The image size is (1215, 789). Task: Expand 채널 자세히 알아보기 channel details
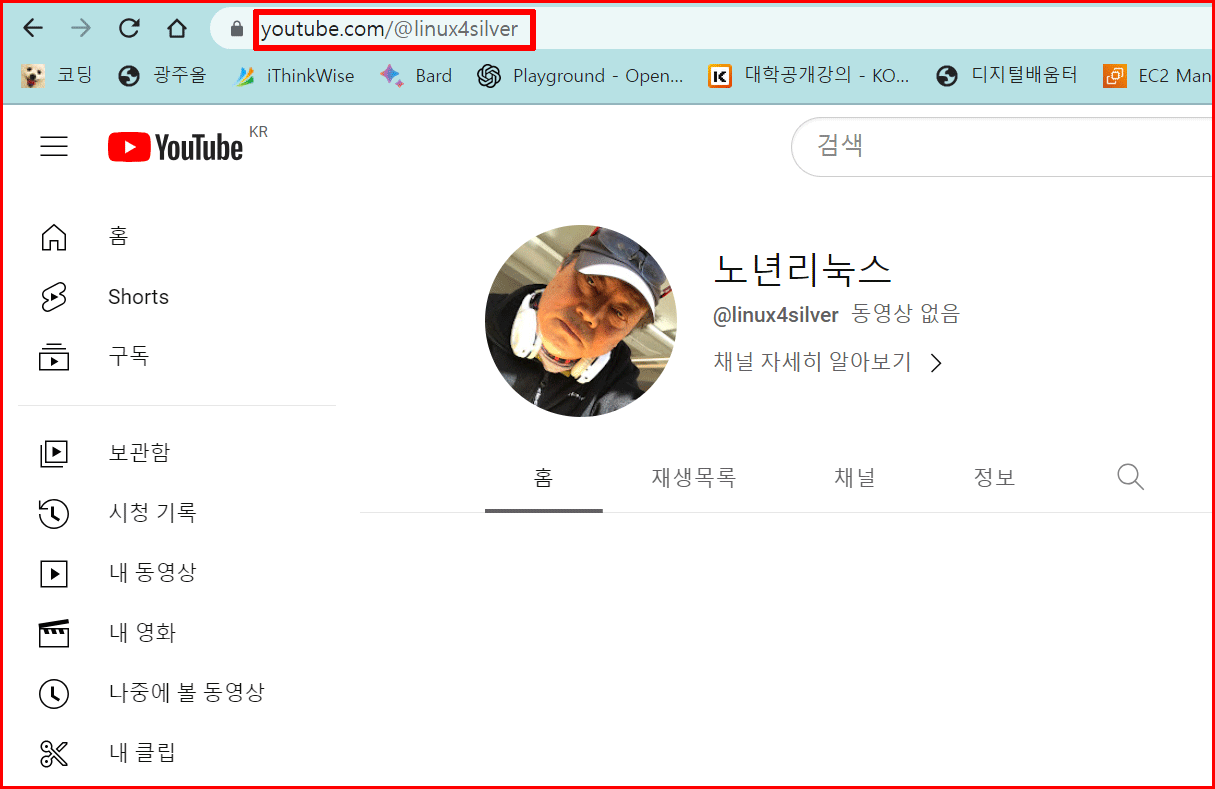pos(828,362)
